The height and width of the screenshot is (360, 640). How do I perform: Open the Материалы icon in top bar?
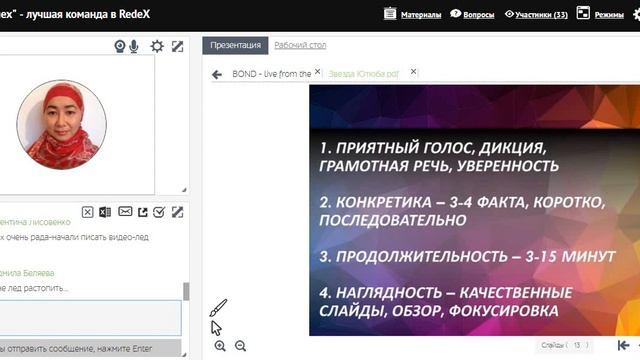coord(390,13)
